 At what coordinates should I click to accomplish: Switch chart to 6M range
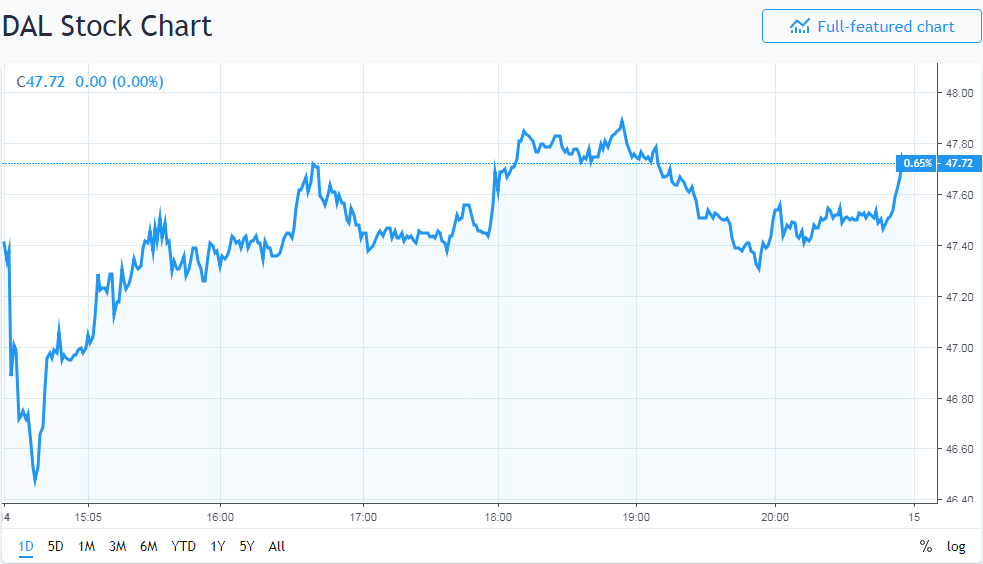pyautogui.click(x=149, y=546)
